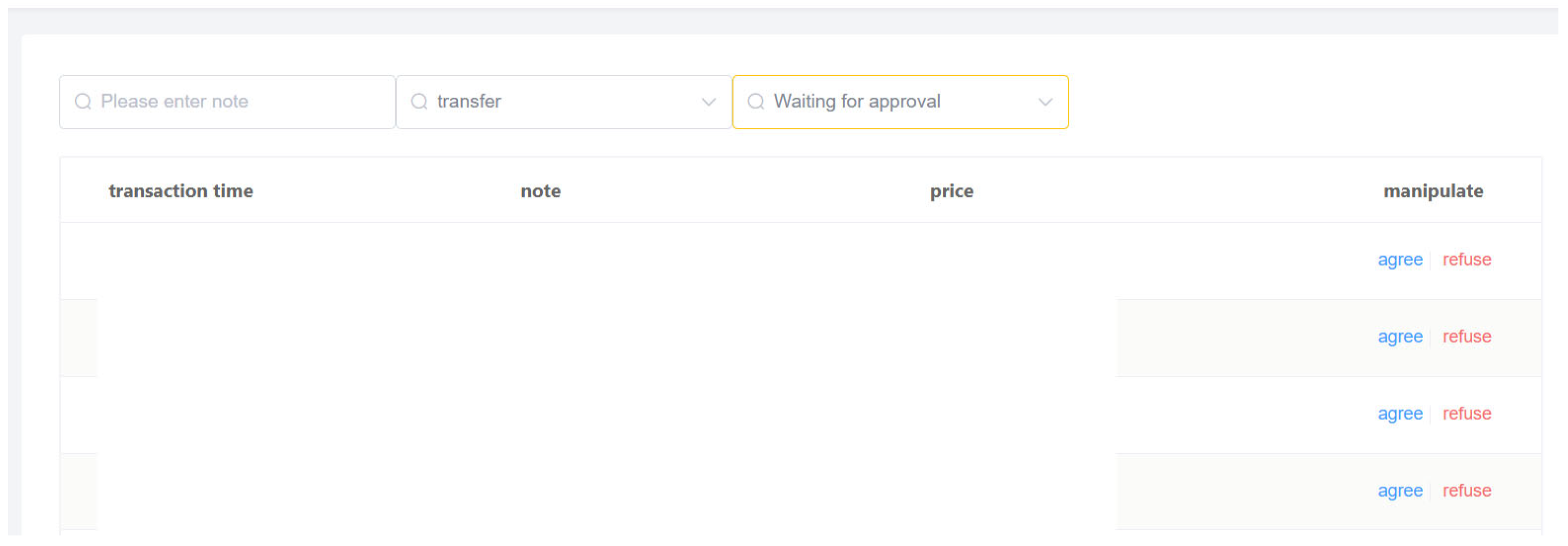
Task: Agree to the second transaction row
Action: [1400, 337]
